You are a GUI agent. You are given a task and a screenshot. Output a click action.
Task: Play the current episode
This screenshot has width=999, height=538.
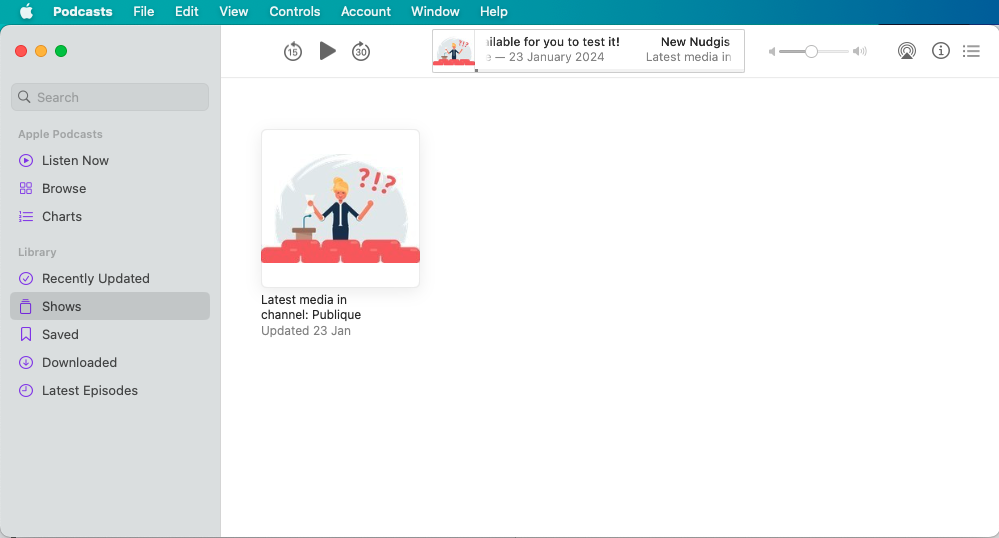(x=327, y=51)
